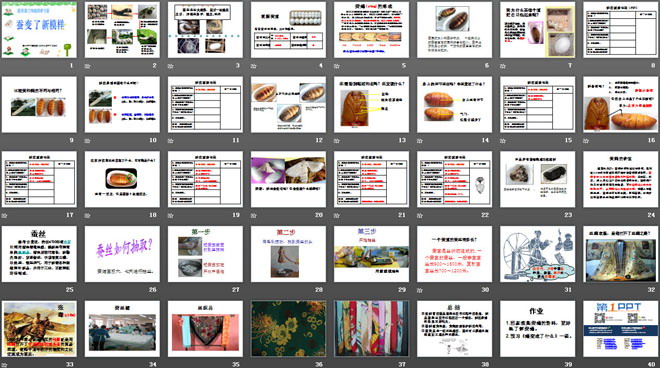Click the animation star icon under slide 14

tap(420, 141)
